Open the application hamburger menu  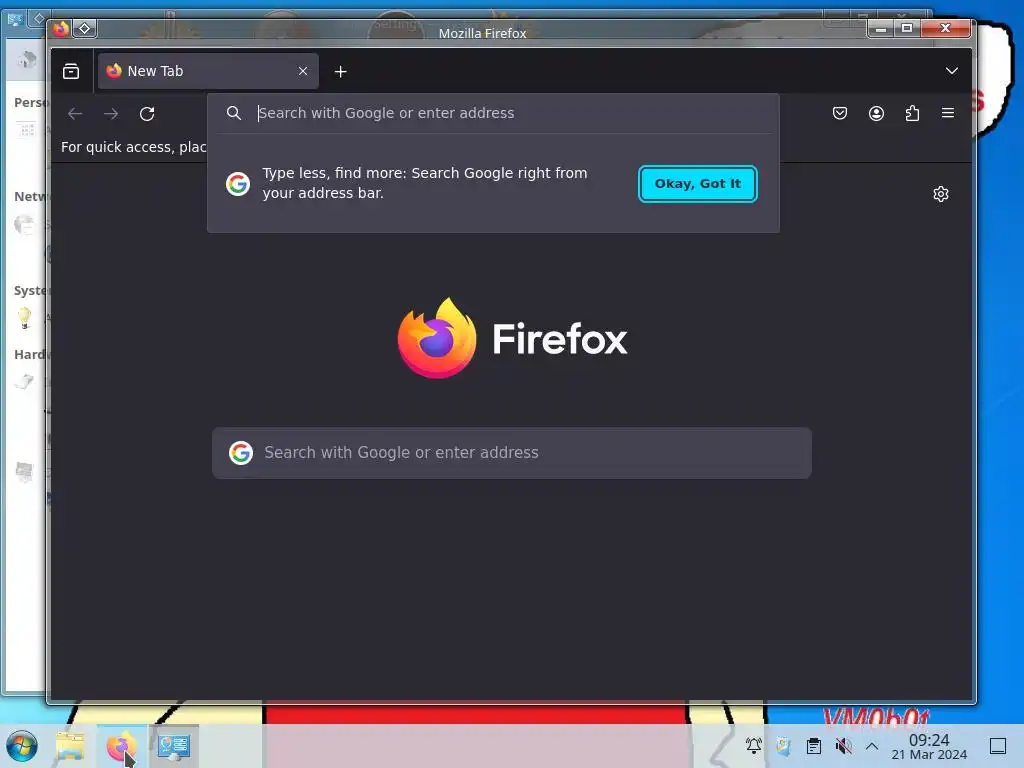(x=948, y=113)
